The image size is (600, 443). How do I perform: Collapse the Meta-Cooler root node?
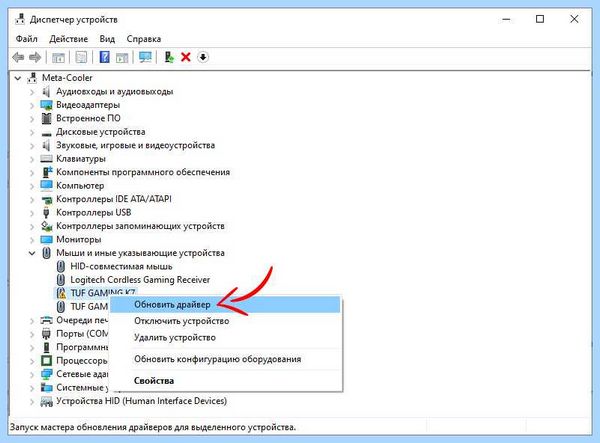18,78
